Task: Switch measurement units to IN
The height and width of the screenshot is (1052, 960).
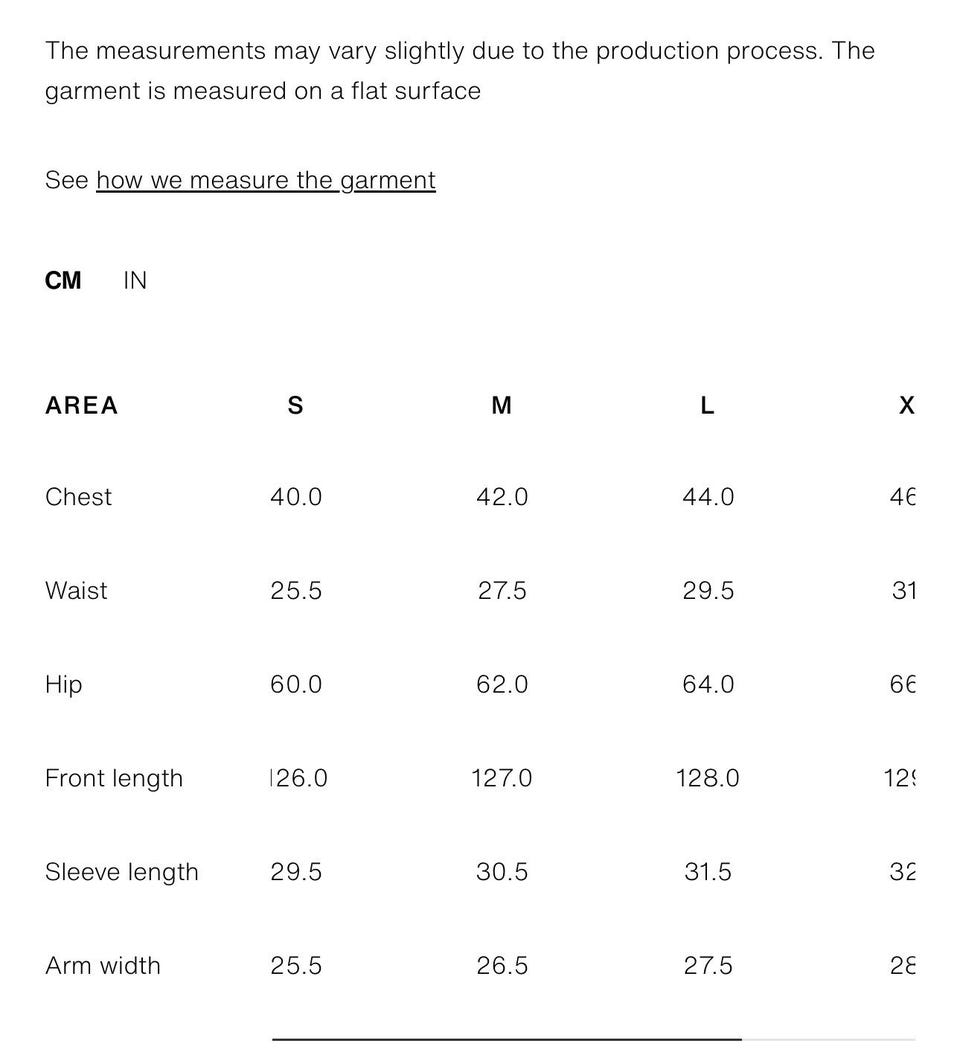Action: pyautogui.click(x=135, y=281)
